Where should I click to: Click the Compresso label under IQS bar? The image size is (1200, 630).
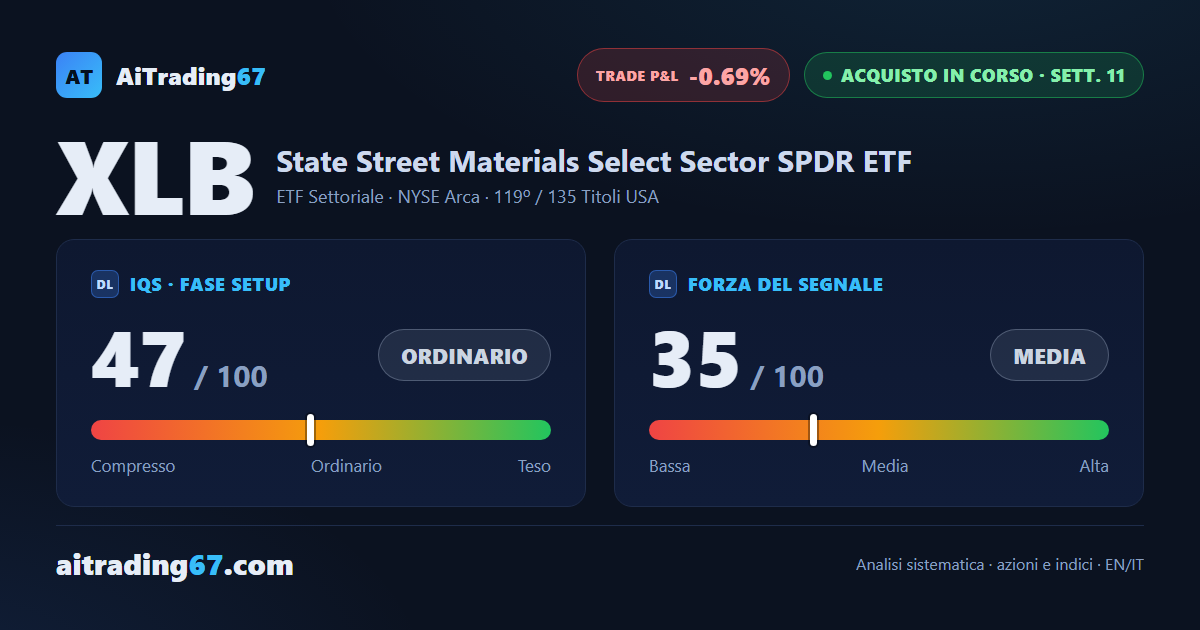[133, 466]
